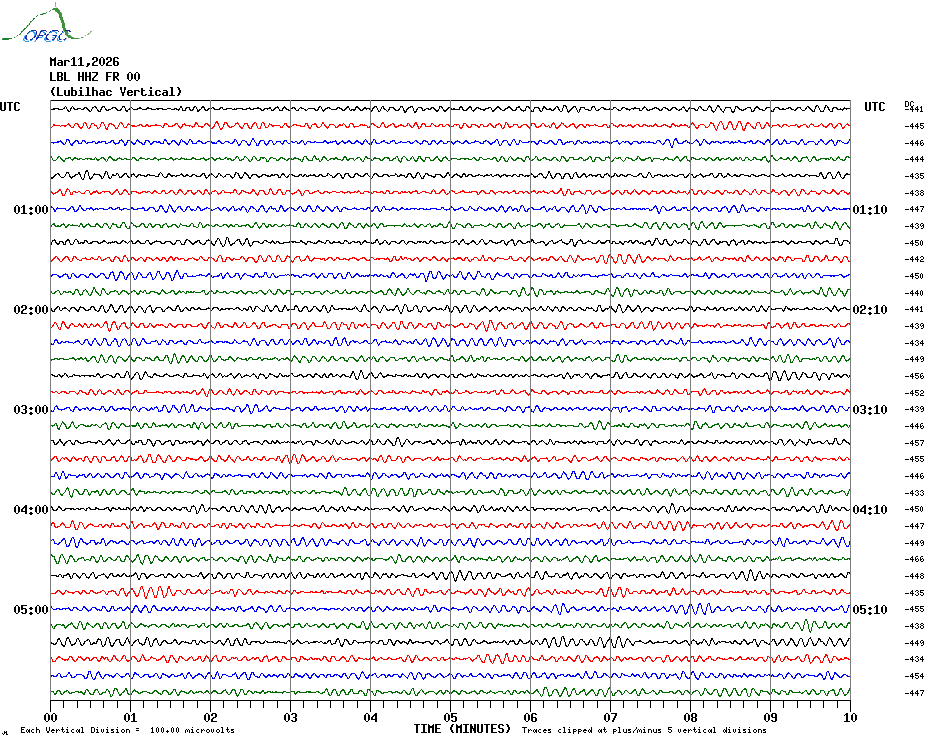
Task: Click the left UTC axis label
Action: pos(10,107)
